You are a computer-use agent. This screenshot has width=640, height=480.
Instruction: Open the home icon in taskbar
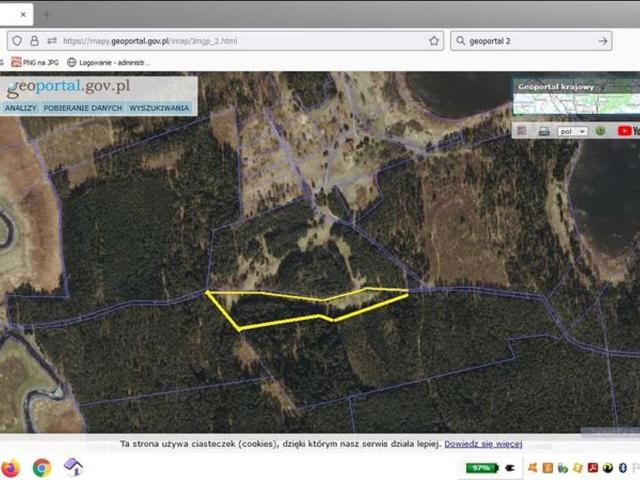pos(73,467)
